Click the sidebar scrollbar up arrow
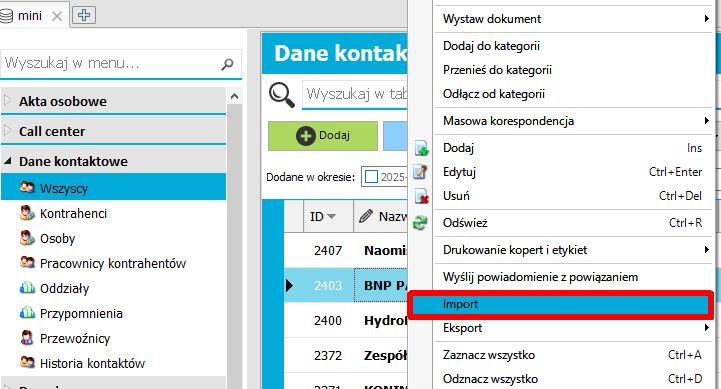721x389 pixels. point(234,96)
